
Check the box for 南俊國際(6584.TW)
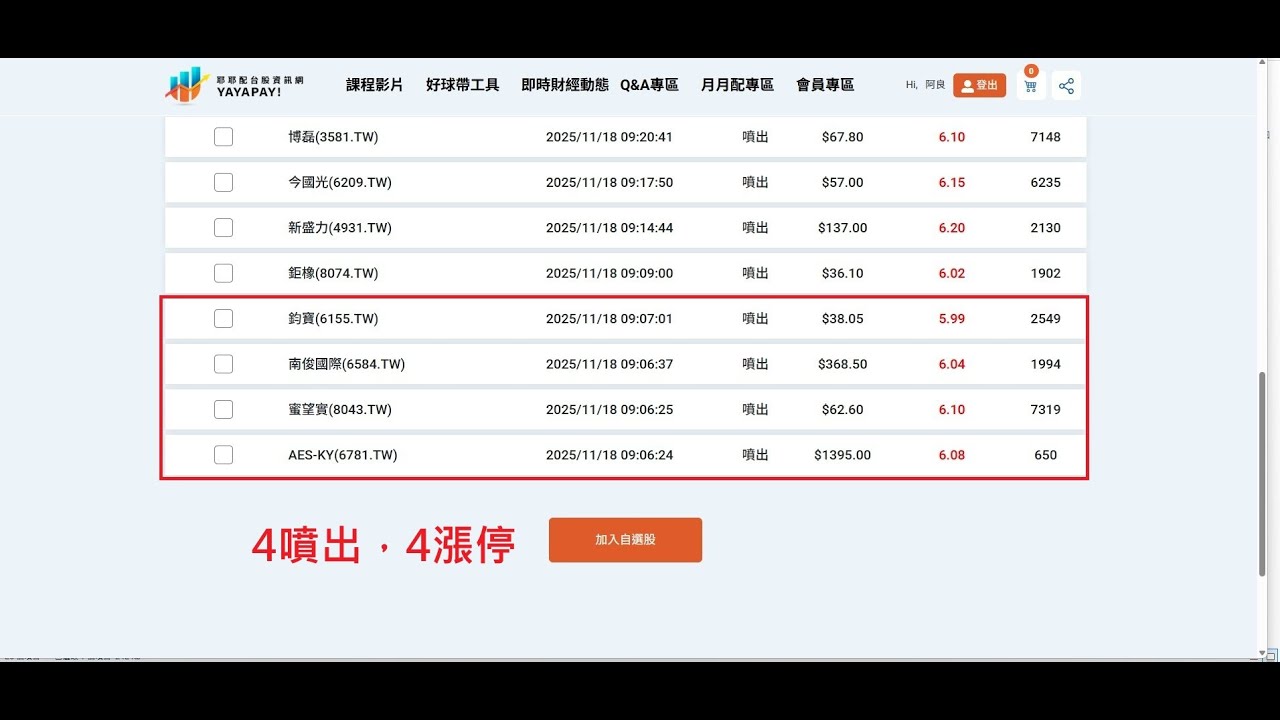tap(223, 364)
